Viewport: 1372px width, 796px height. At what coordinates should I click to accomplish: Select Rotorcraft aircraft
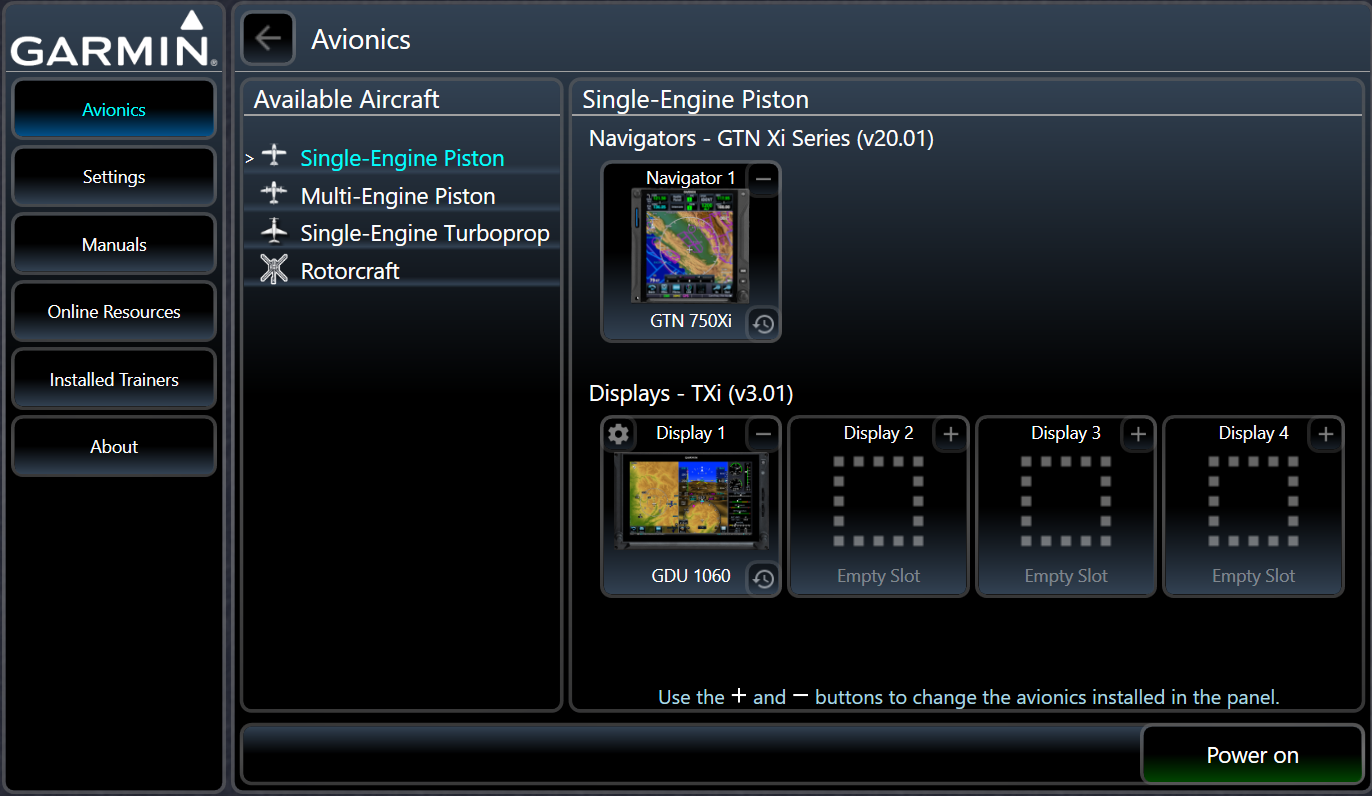point(402,271)
